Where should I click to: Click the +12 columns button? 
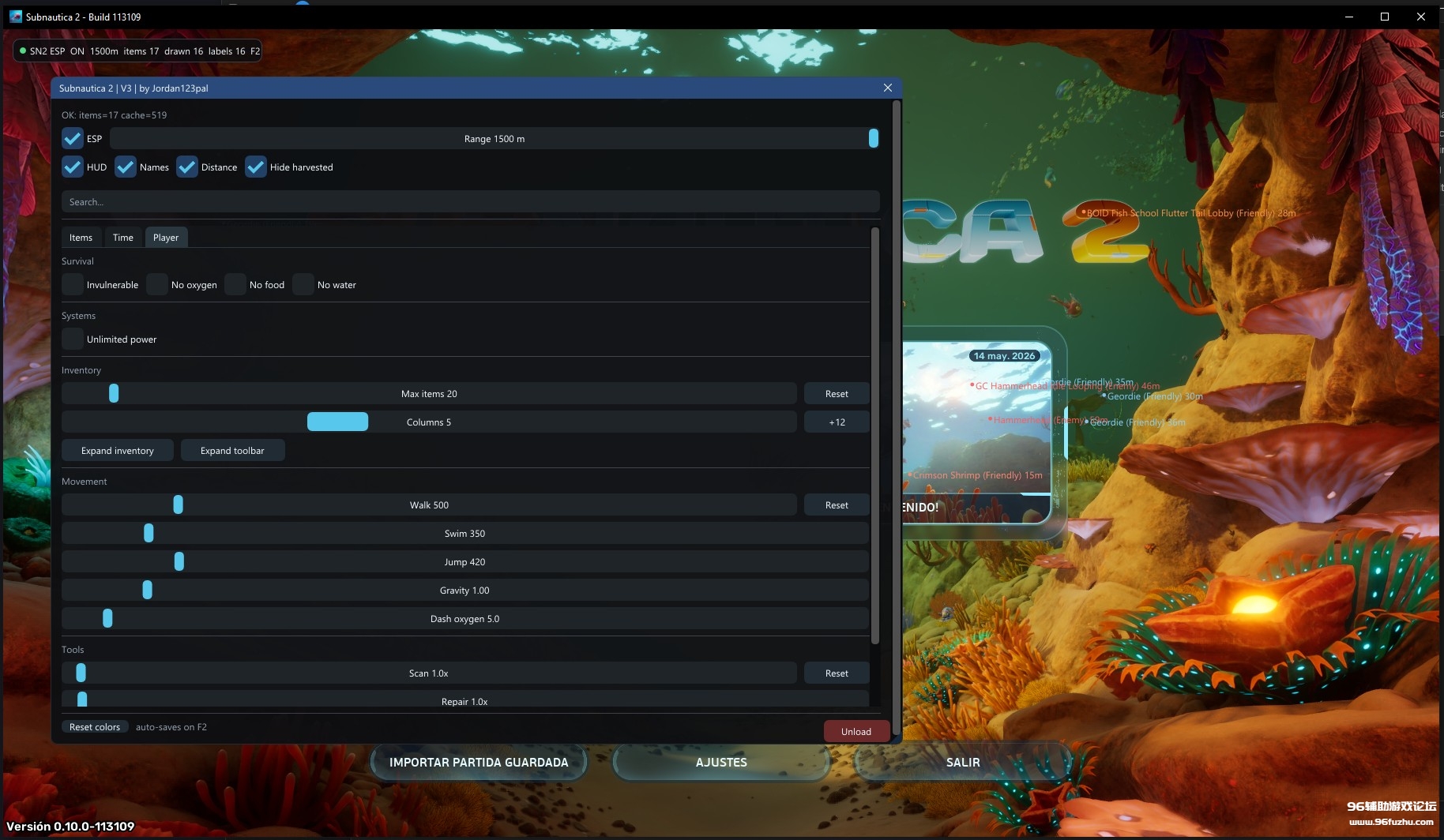(837, 422)
